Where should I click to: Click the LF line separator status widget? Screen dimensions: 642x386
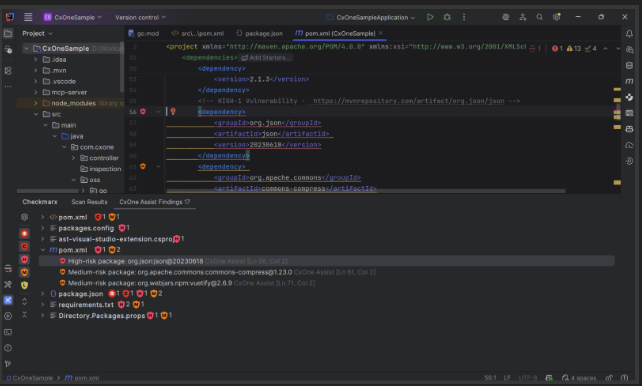pyautogui.click(x=507, y=378)
